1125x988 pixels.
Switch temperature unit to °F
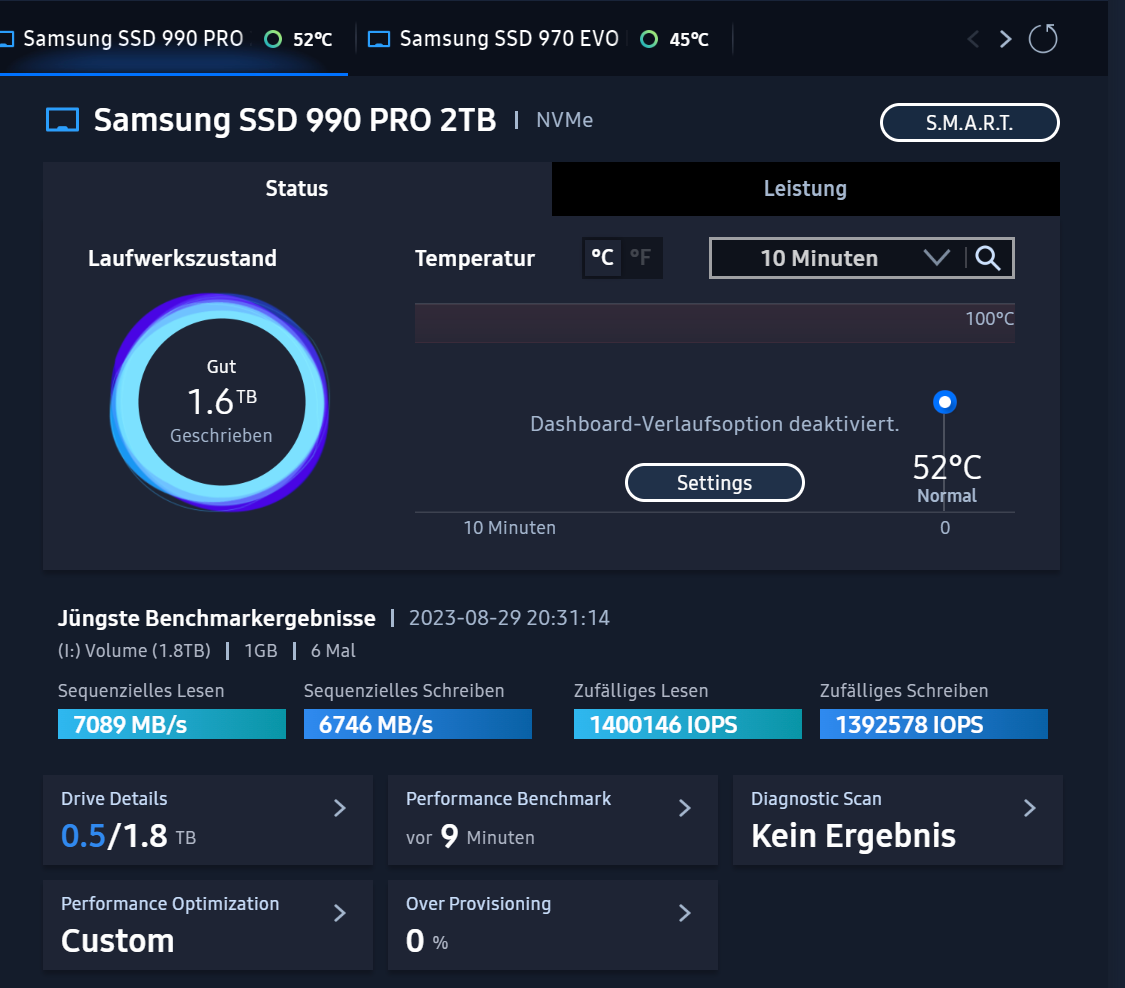click(x=641, y=257)
